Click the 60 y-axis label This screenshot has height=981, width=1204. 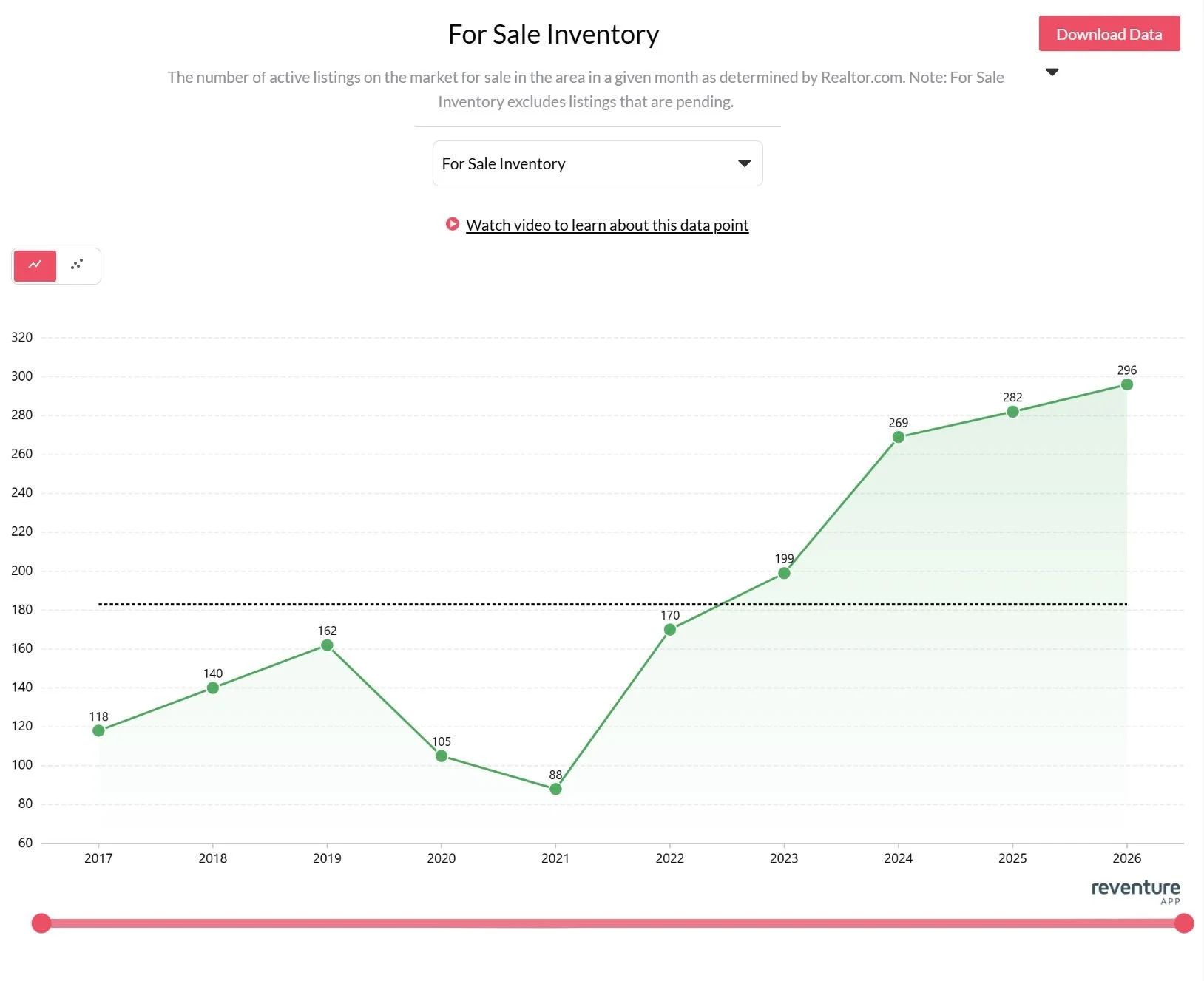25,842
